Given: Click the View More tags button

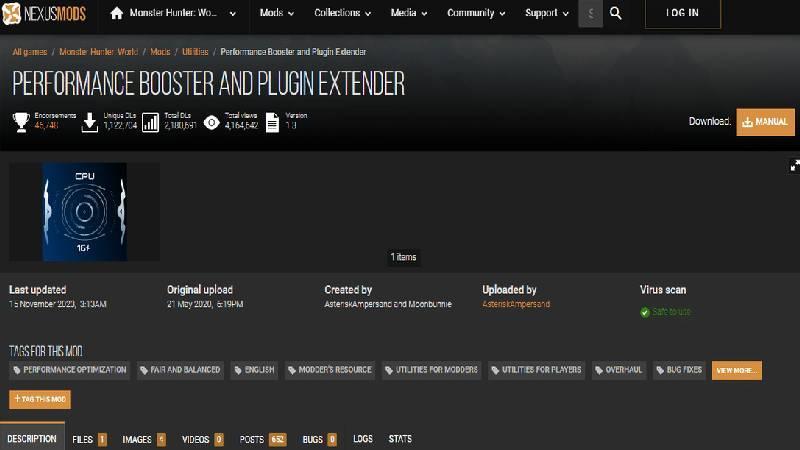Looking at the screenshot, I should coord(737,370).
